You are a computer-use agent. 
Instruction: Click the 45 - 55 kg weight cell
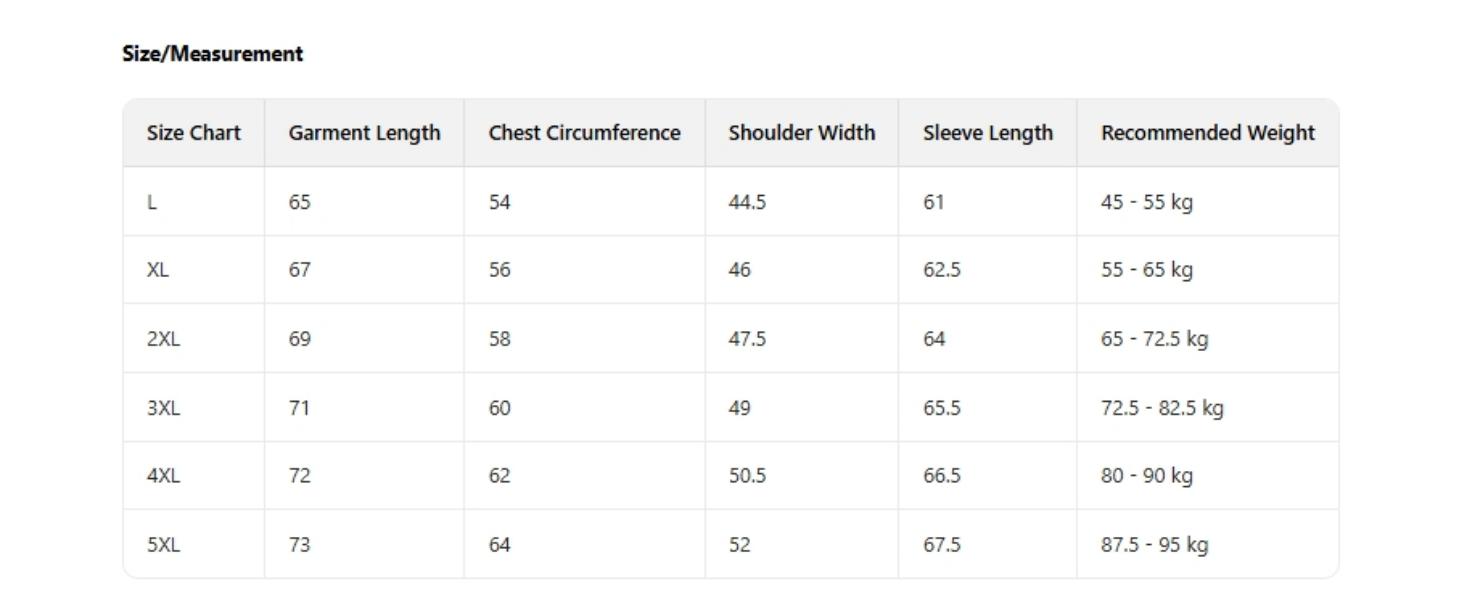coord(1146,202)
